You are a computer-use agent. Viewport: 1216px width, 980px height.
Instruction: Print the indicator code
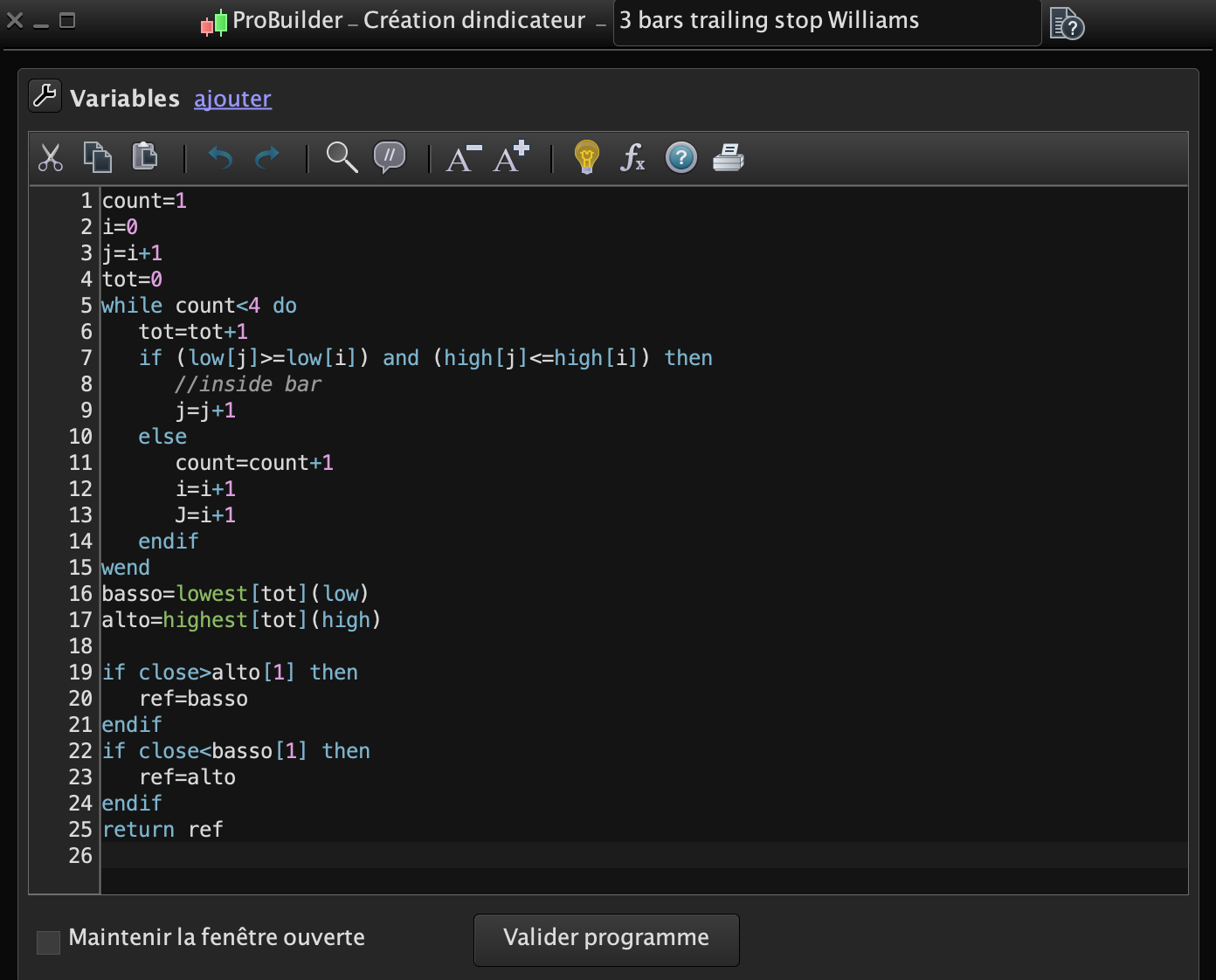coord(729,158)
